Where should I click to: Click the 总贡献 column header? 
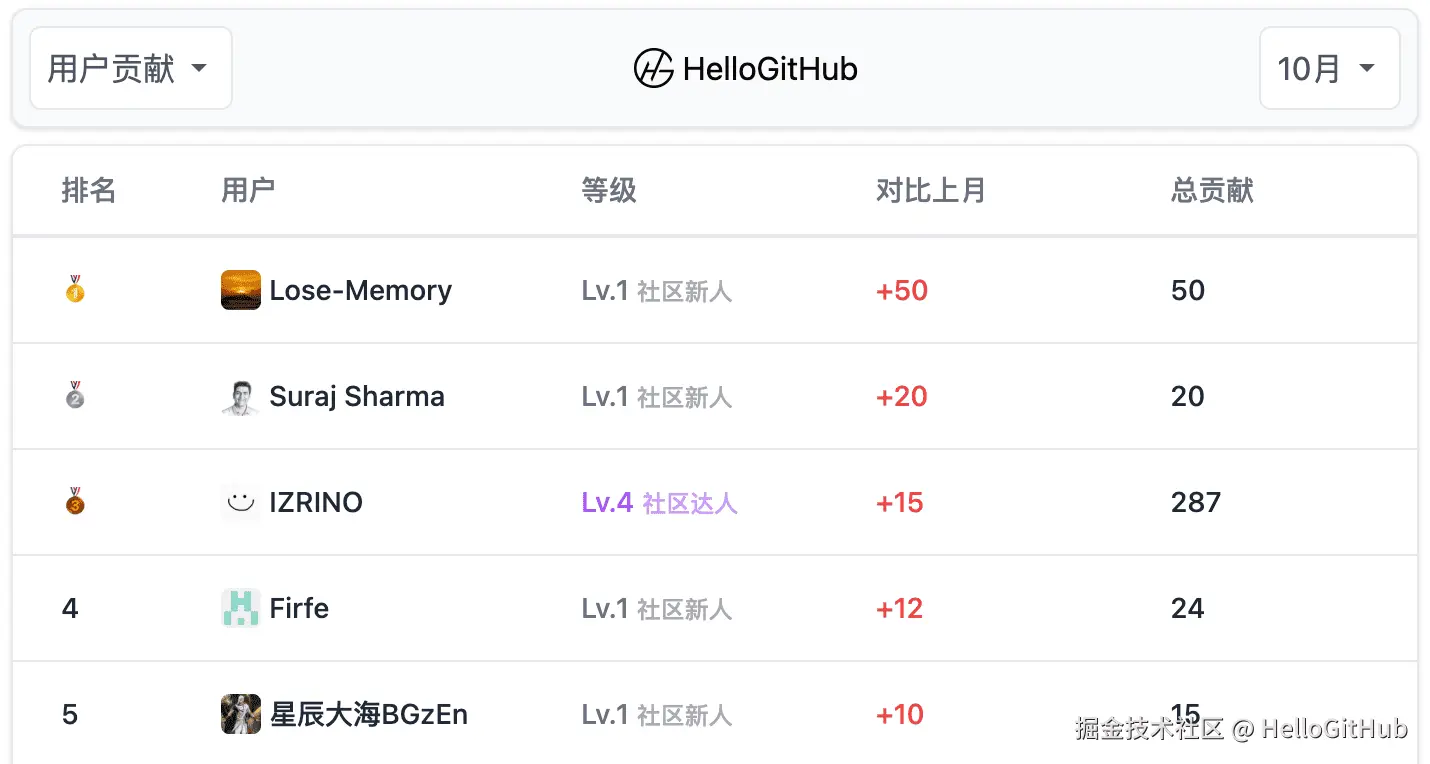(x=1212, y=190)
